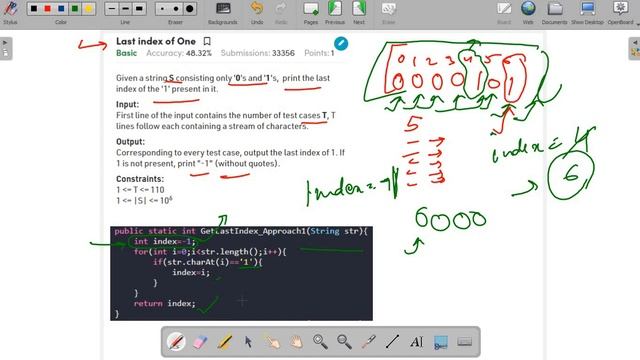Click the Input: heading

(x=127, y=104)
